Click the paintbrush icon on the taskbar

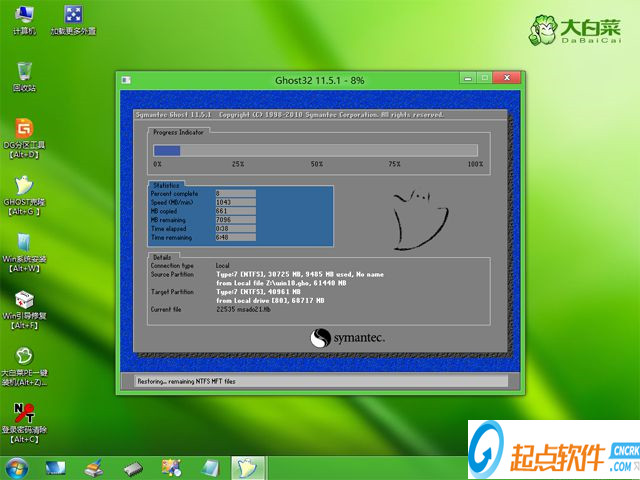point(94,467)
